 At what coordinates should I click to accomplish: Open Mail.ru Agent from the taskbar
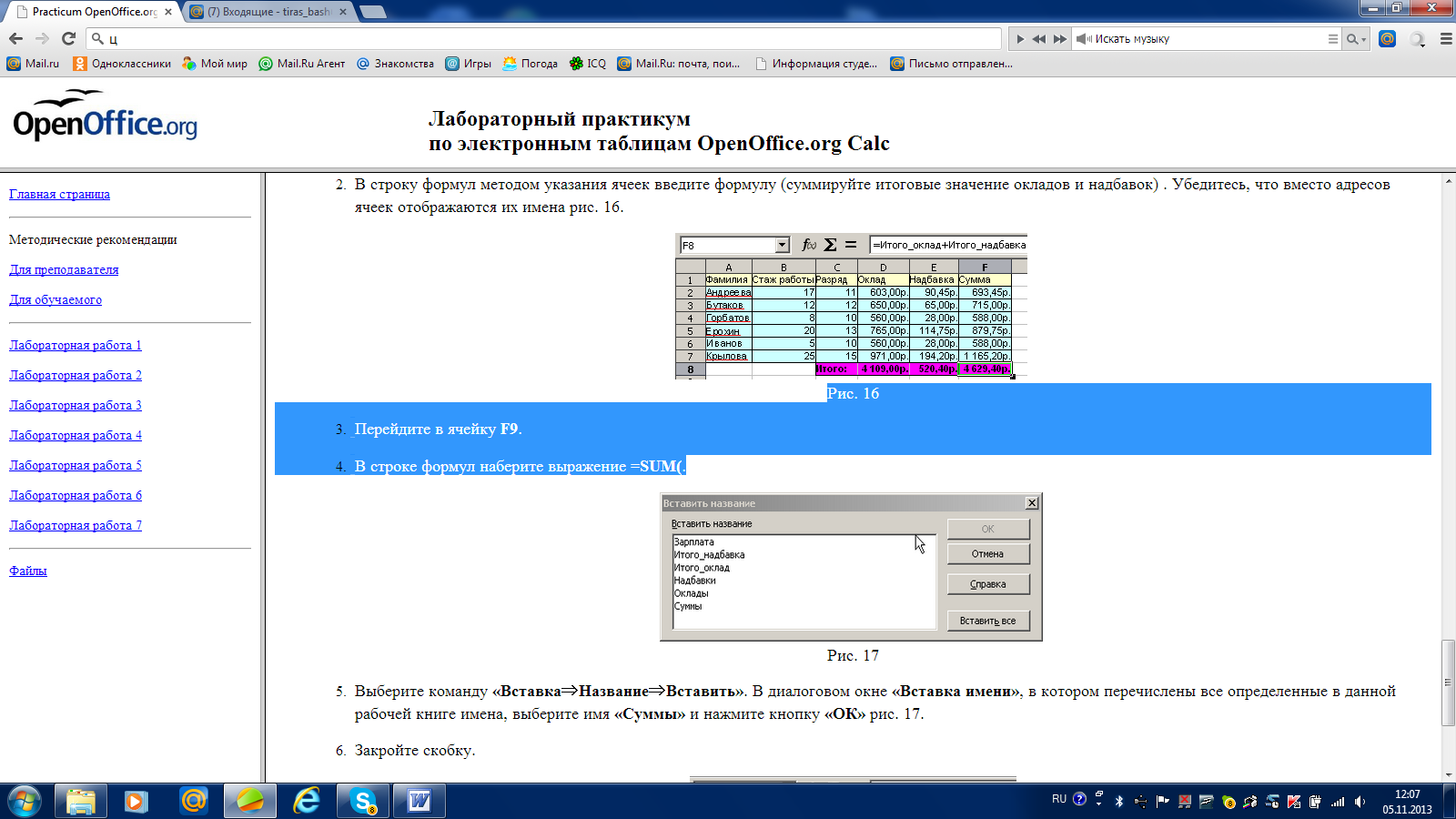tap(193, 801)
